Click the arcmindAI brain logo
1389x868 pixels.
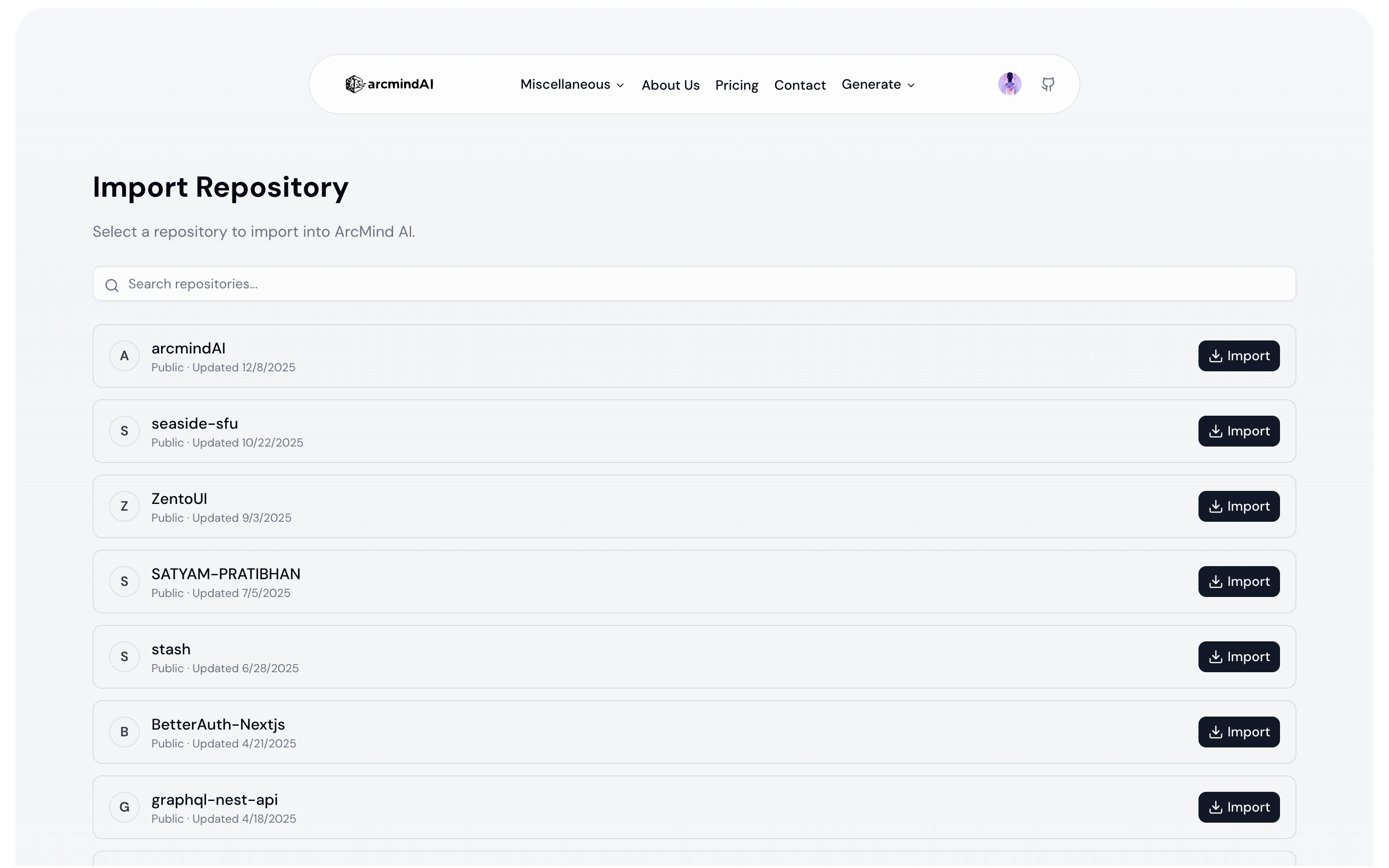354,84
